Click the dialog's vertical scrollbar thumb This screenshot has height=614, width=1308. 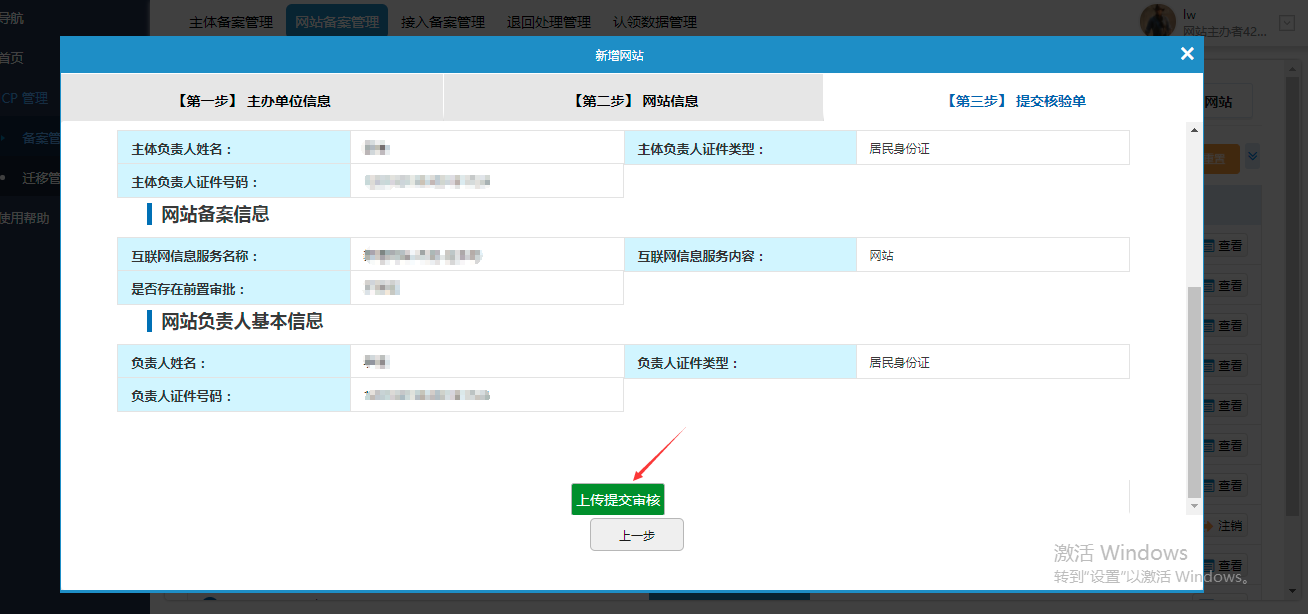click(1193, 390)
